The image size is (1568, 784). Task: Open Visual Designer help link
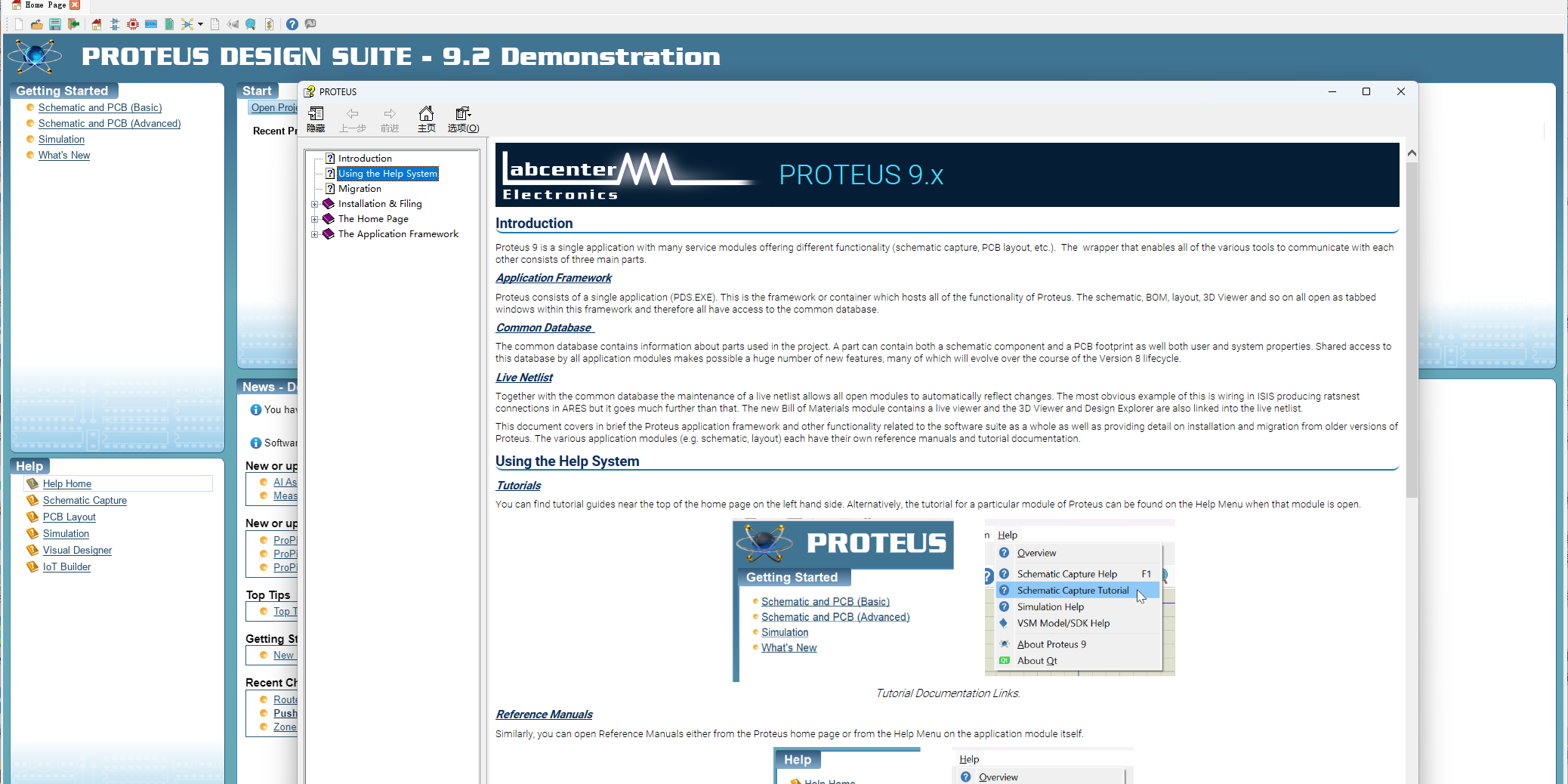(77, 551)
